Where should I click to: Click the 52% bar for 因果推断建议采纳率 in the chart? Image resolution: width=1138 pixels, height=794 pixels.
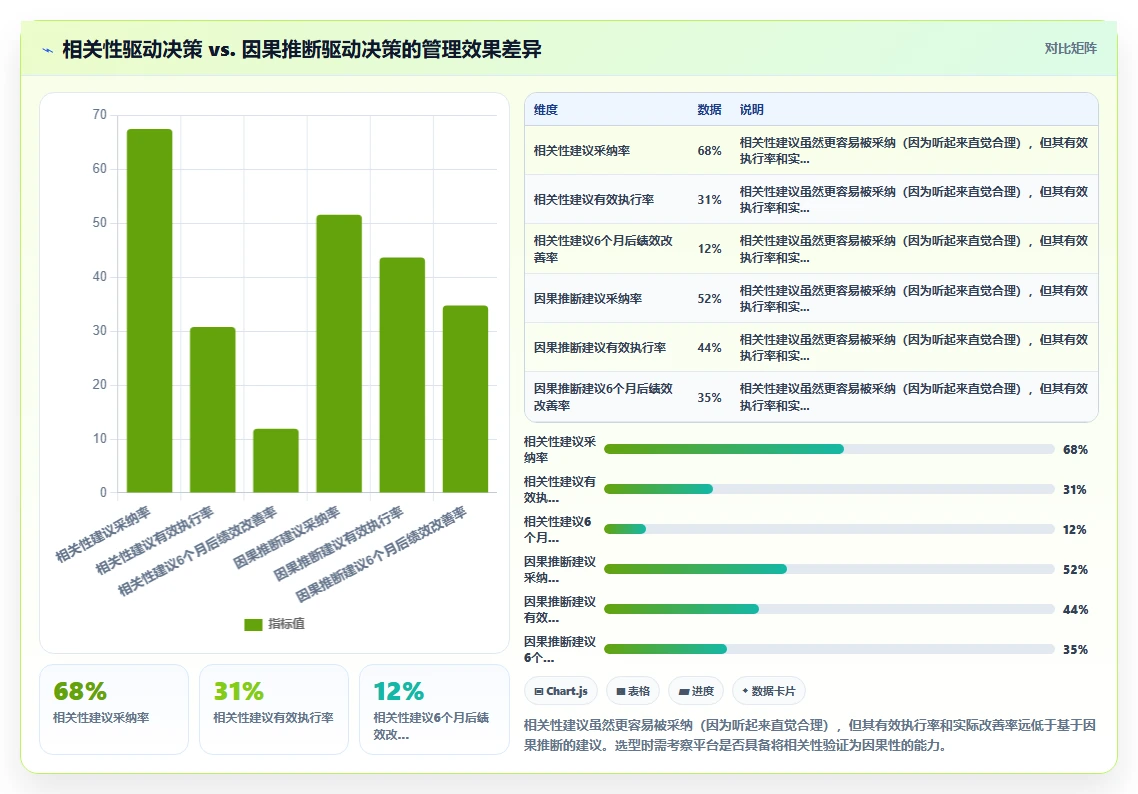339,353
